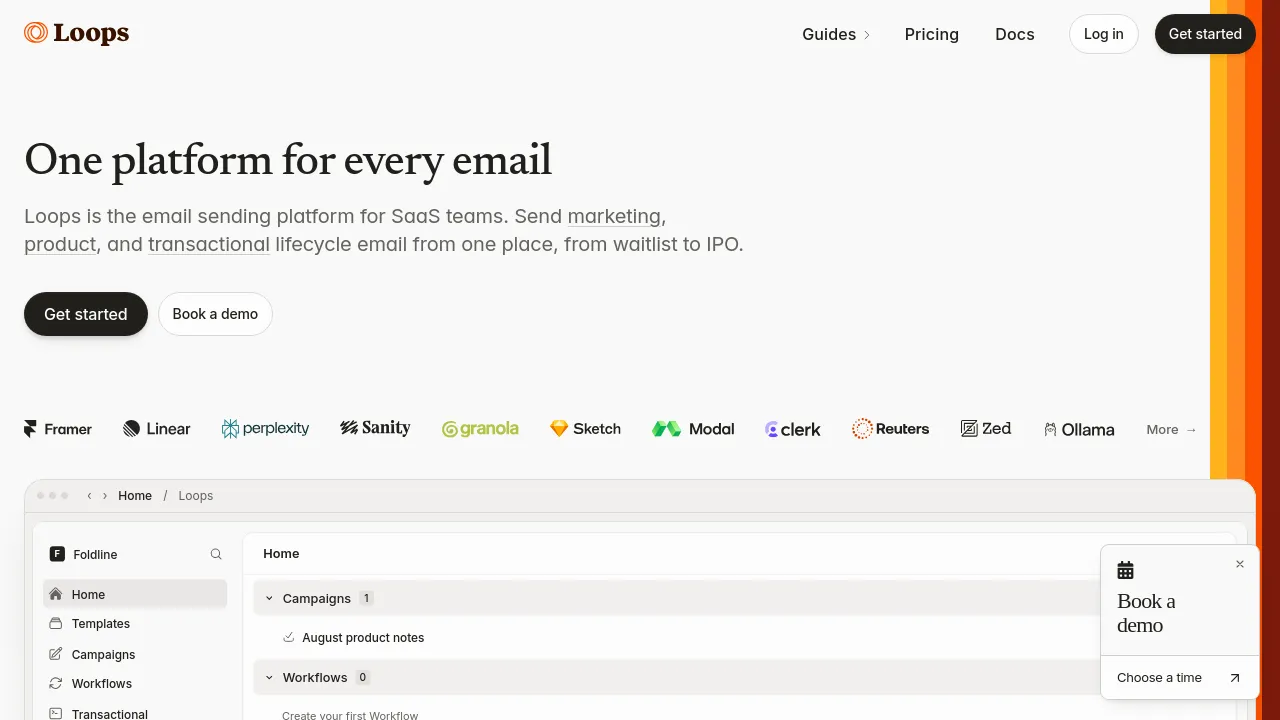Click the forward chevron in the app preview breadcrumb
Image resolution: width=1280 pixels, height=720 pixels.
(105, 496)
